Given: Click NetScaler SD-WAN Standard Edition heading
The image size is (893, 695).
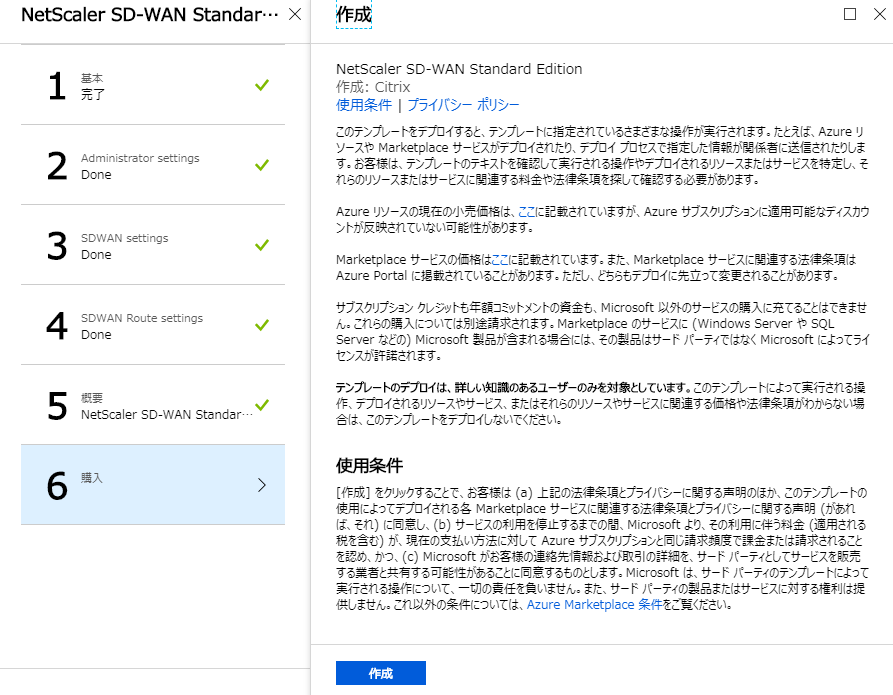Looking at the screenshot, I should (x=459, y=69).
